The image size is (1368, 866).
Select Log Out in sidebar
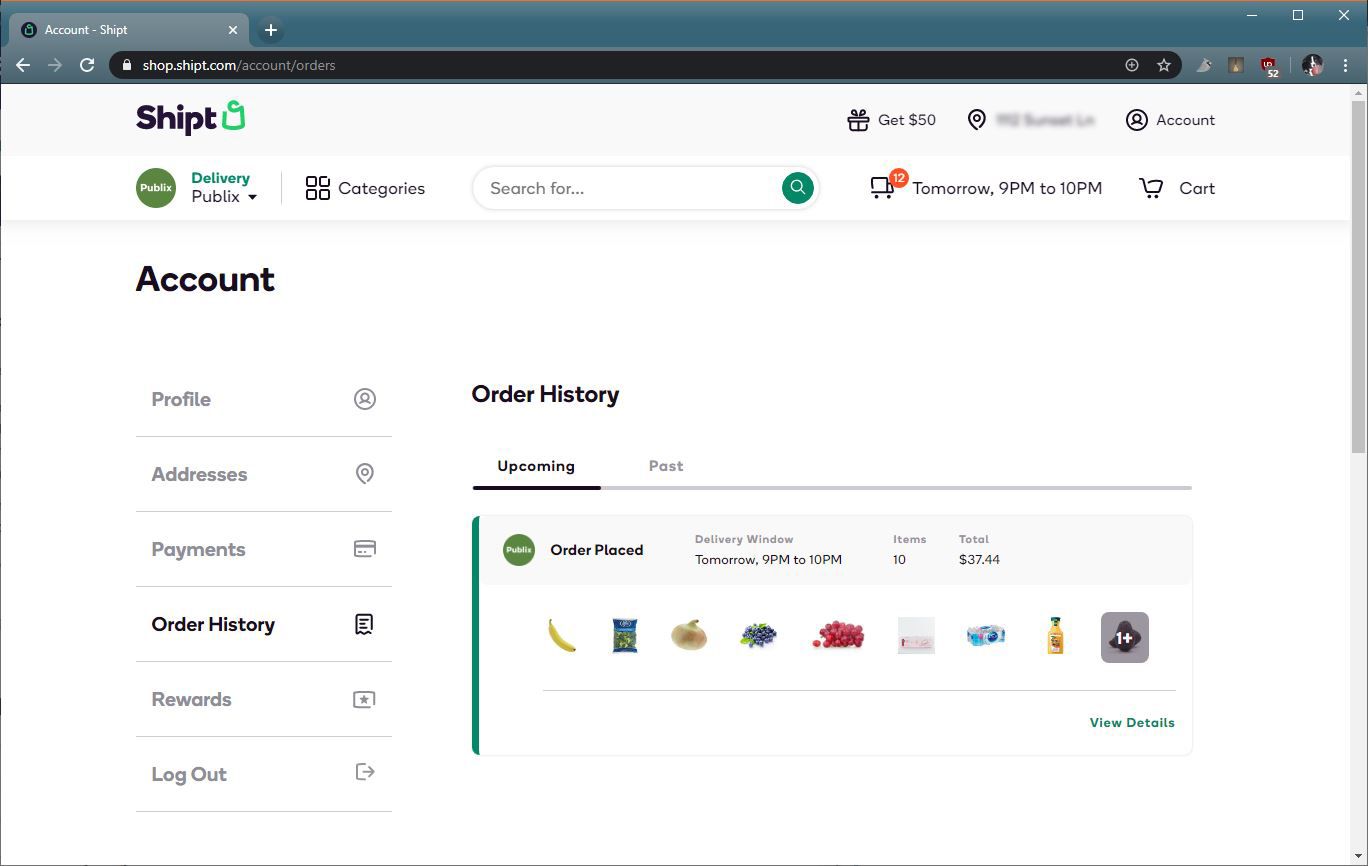(x=264, y=774)
